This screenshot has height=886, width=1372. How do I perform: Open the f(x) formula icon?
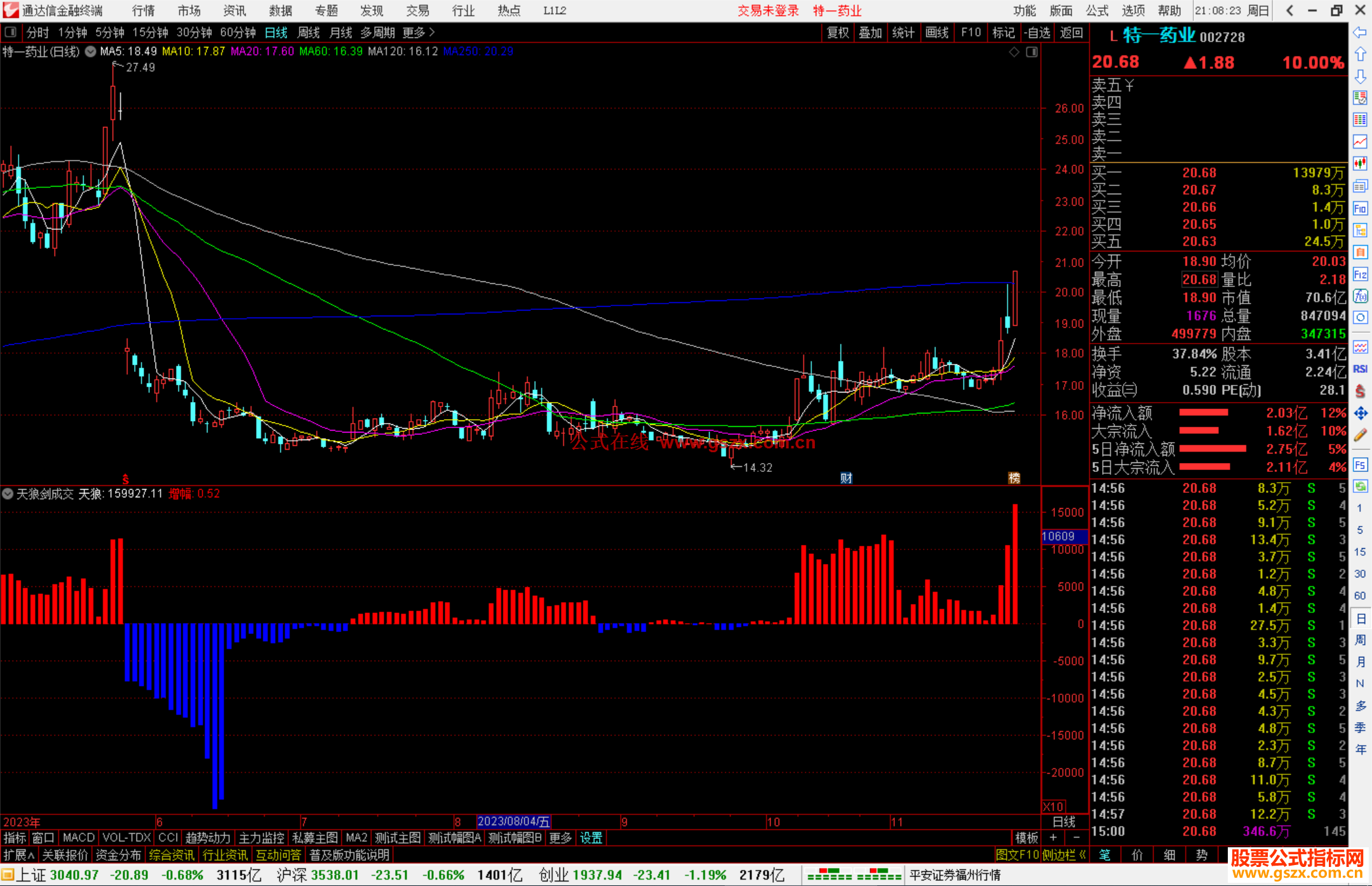[x=1360, y=297]
